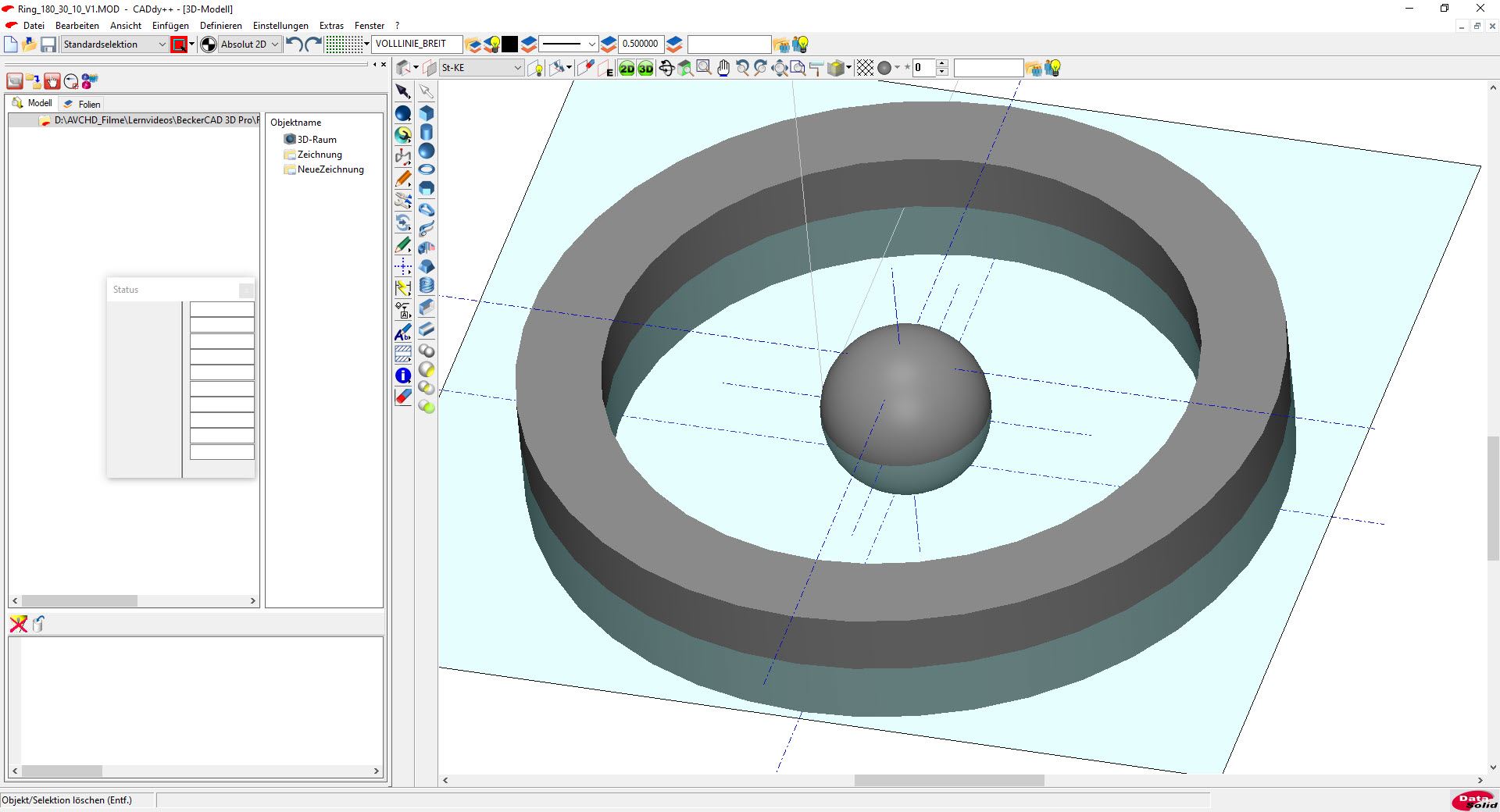
Task: Activate the pan hand tool
Action: click(723, 69)
